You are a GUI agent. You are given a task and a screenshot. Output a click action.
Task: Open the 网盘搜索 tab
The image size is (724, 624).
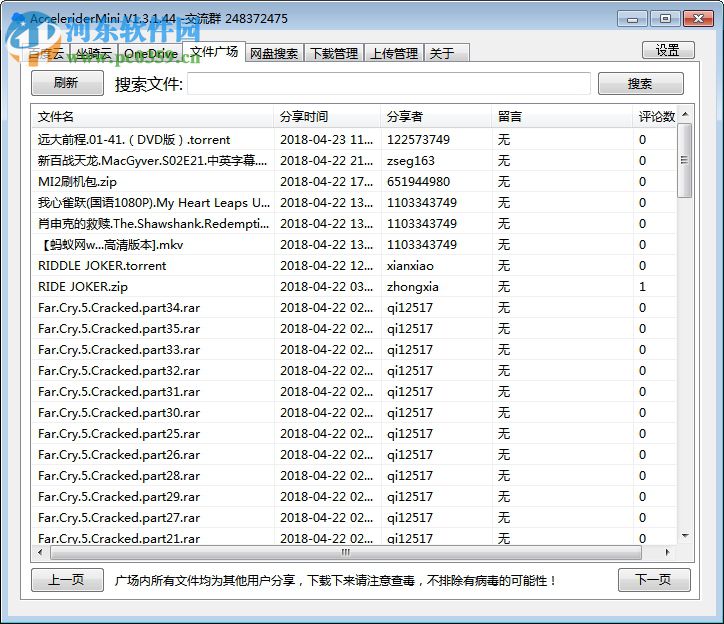274,54
